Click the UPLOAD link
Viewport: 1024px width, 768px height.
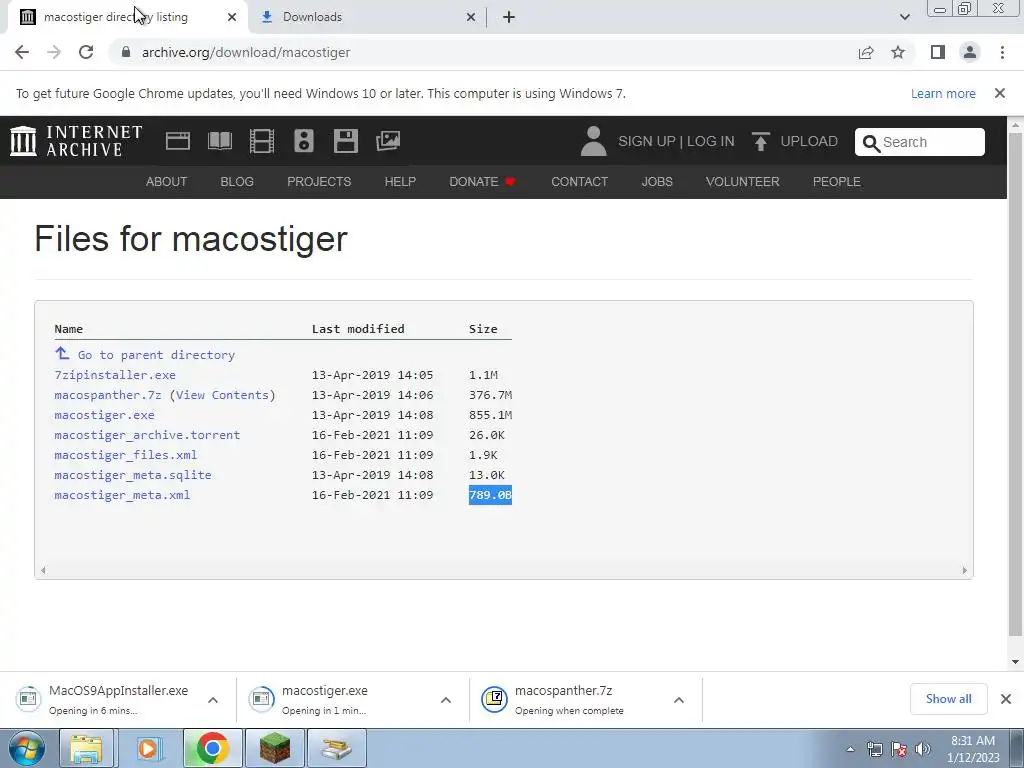point(809,141)
